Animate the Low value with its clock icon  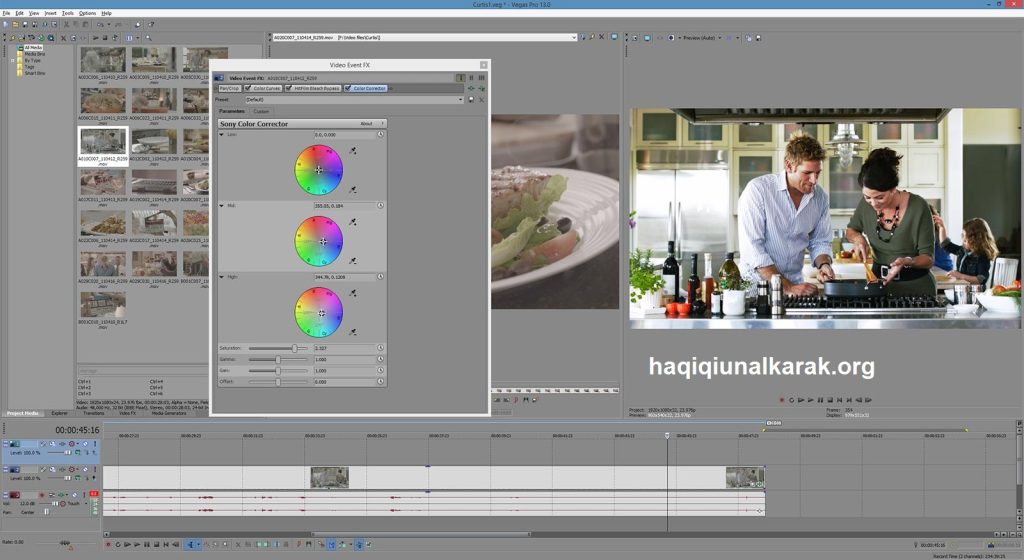(x=380, y=134)
